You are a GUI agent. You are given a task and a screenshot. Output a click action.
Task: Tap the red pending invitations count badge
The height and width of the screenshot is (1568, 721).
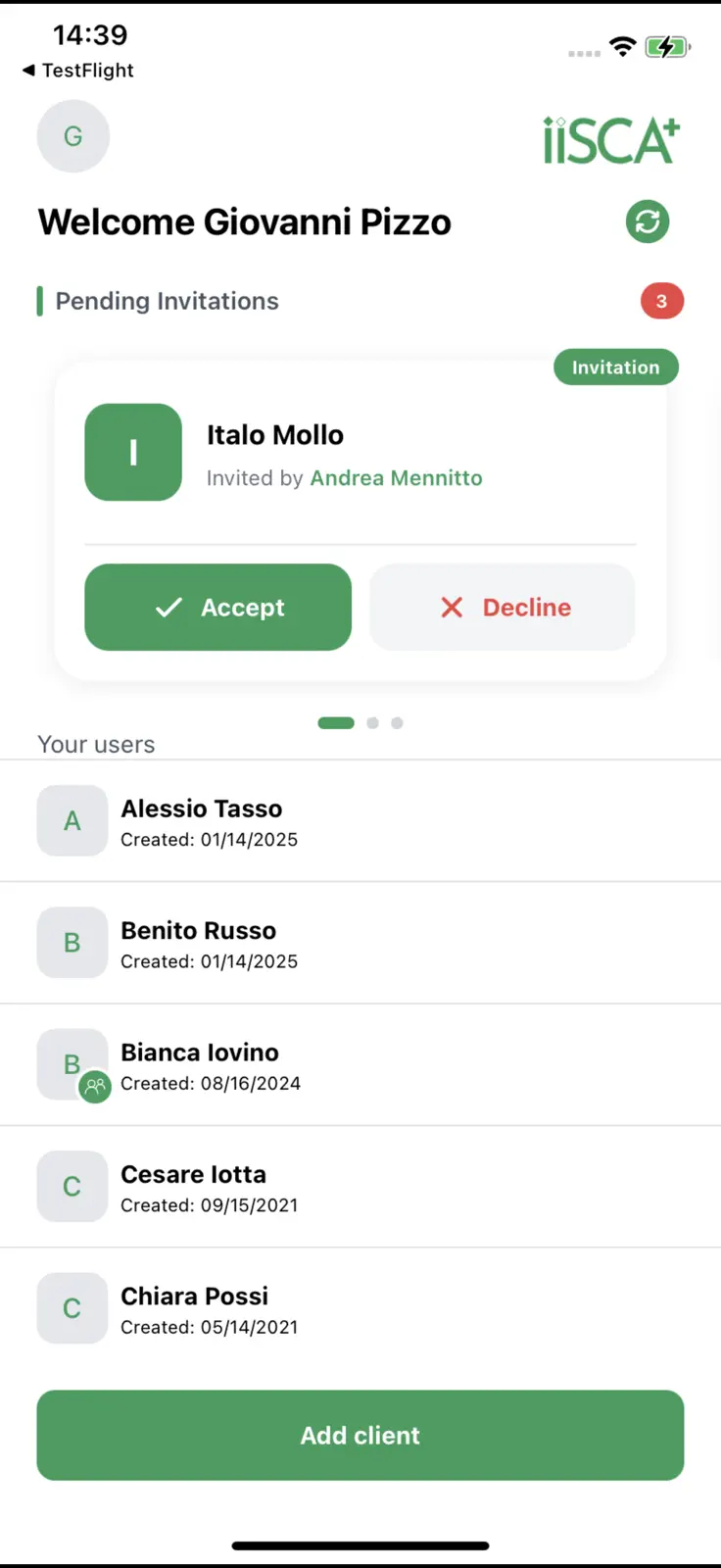pos(662,301)
